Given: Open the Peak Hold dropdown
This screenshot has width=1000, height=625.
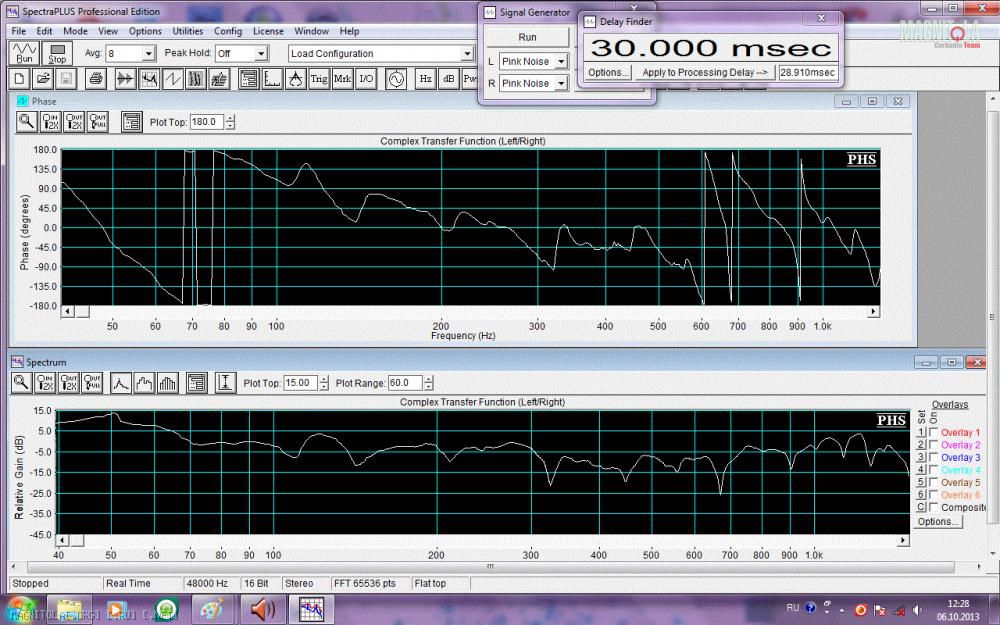Looking at the screenshot, I should [x=261, y=54].
